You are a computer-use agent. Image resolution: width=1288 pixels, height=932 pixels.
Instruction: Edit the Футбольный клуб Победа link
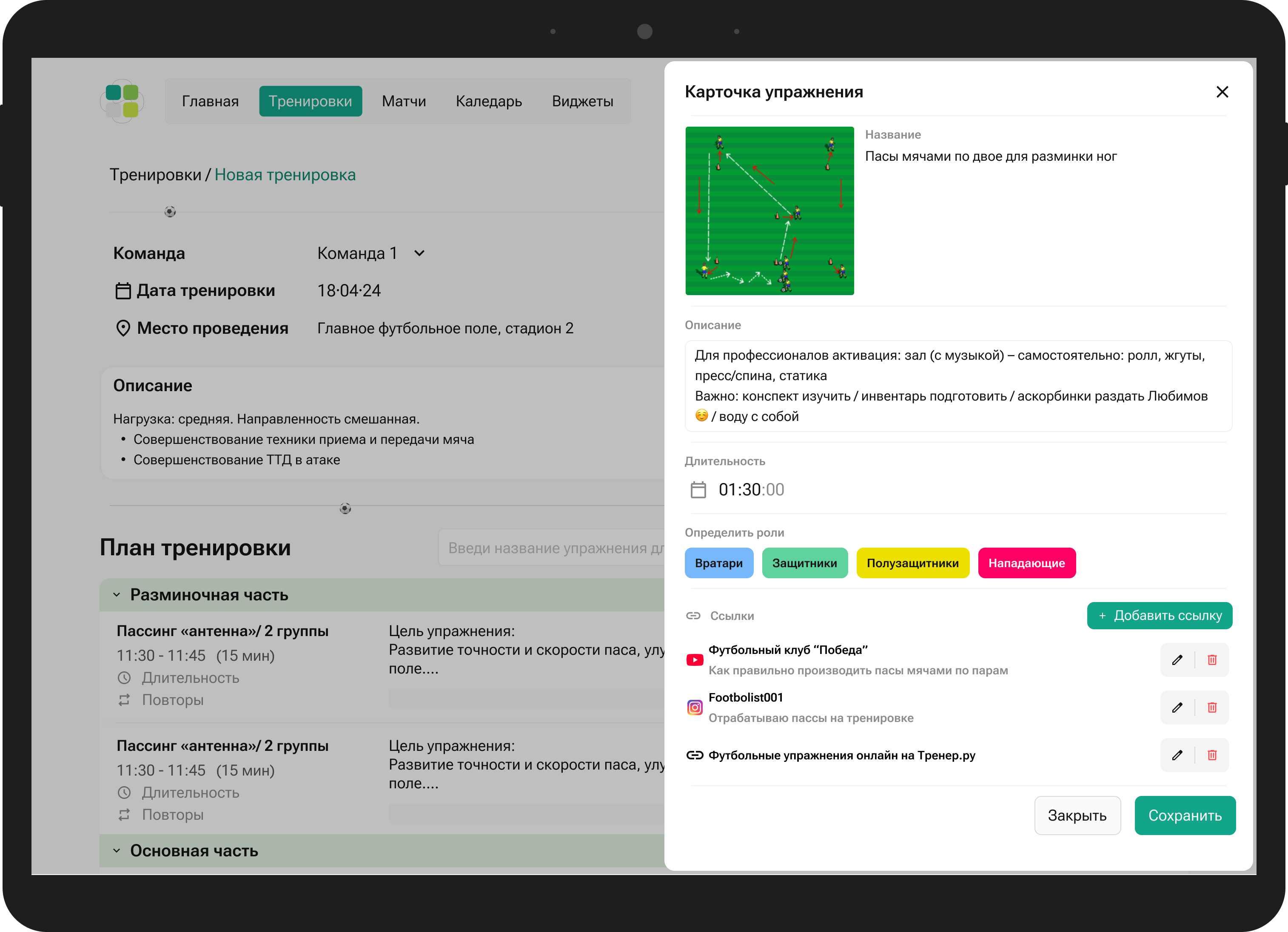1177,659
